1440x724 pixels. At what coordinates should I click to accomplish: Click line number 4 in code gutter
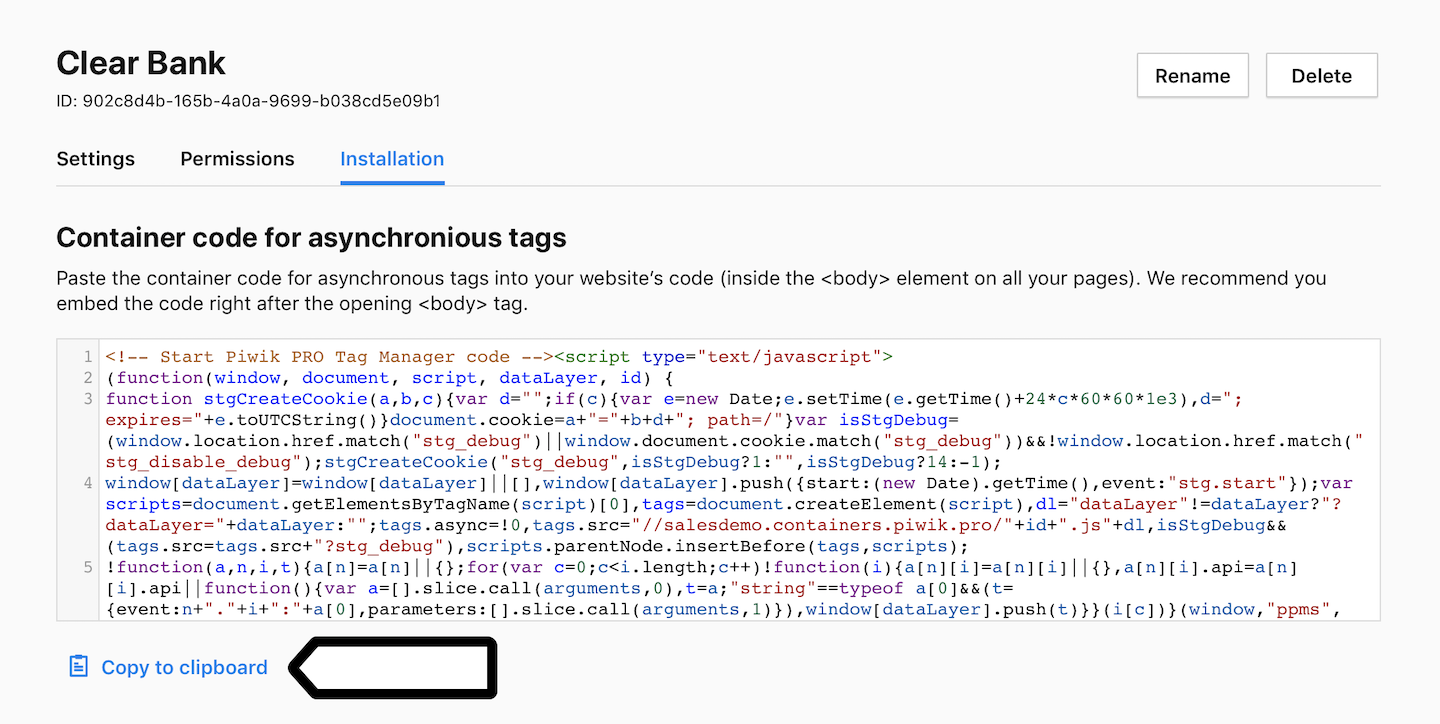[88, 483]
